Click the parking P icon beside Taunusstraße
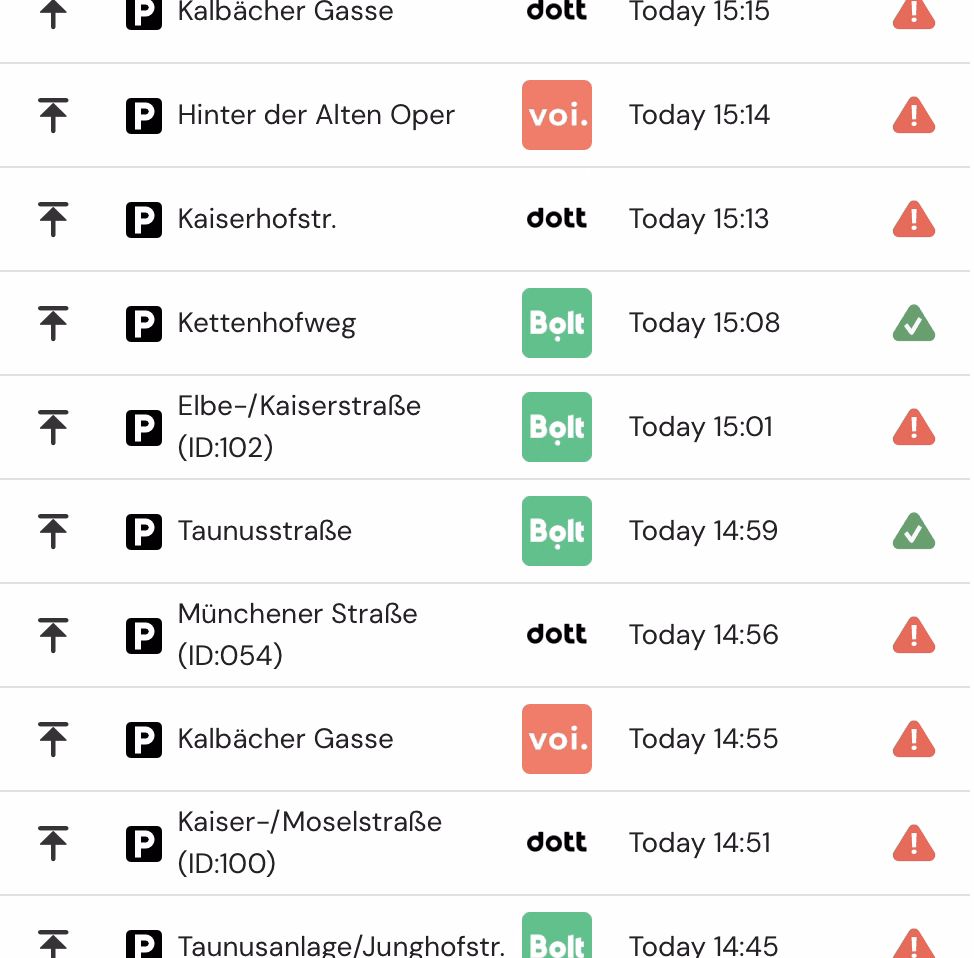Image resolution: width=974 pixels, height=958 pixels. 143,532
